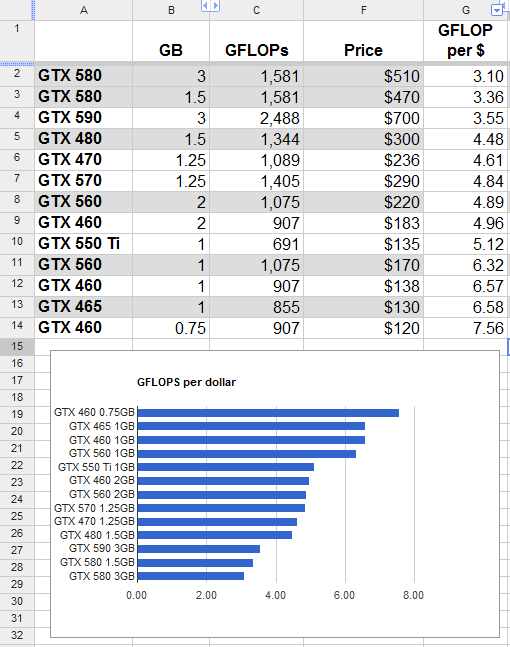Click the GFLOP per $ header cell
This screenshot has width=510, height=647.
click(465, 41)
